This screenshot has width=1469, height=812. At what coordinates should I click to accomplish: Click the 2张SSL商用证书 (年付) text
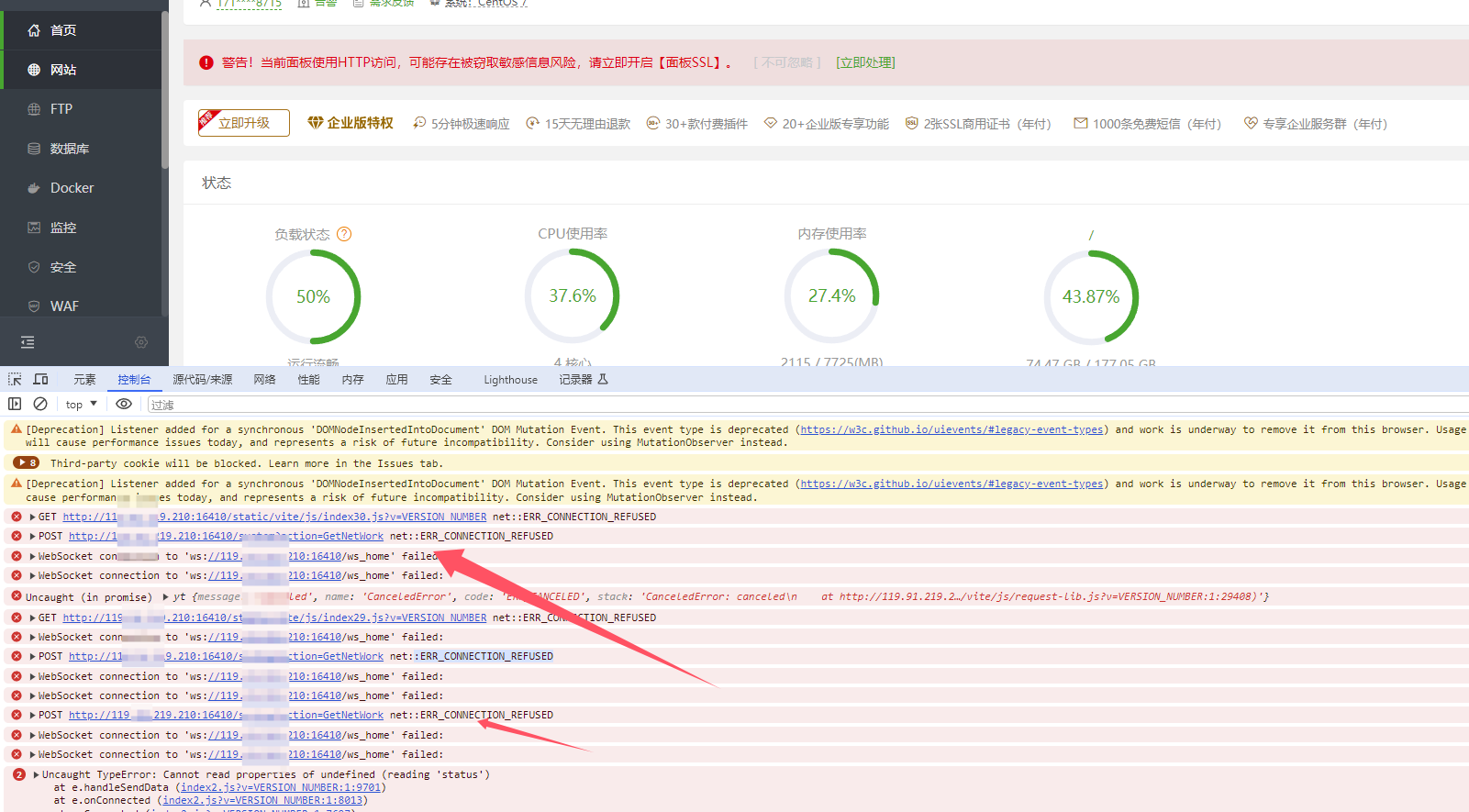tap(987, 123)
